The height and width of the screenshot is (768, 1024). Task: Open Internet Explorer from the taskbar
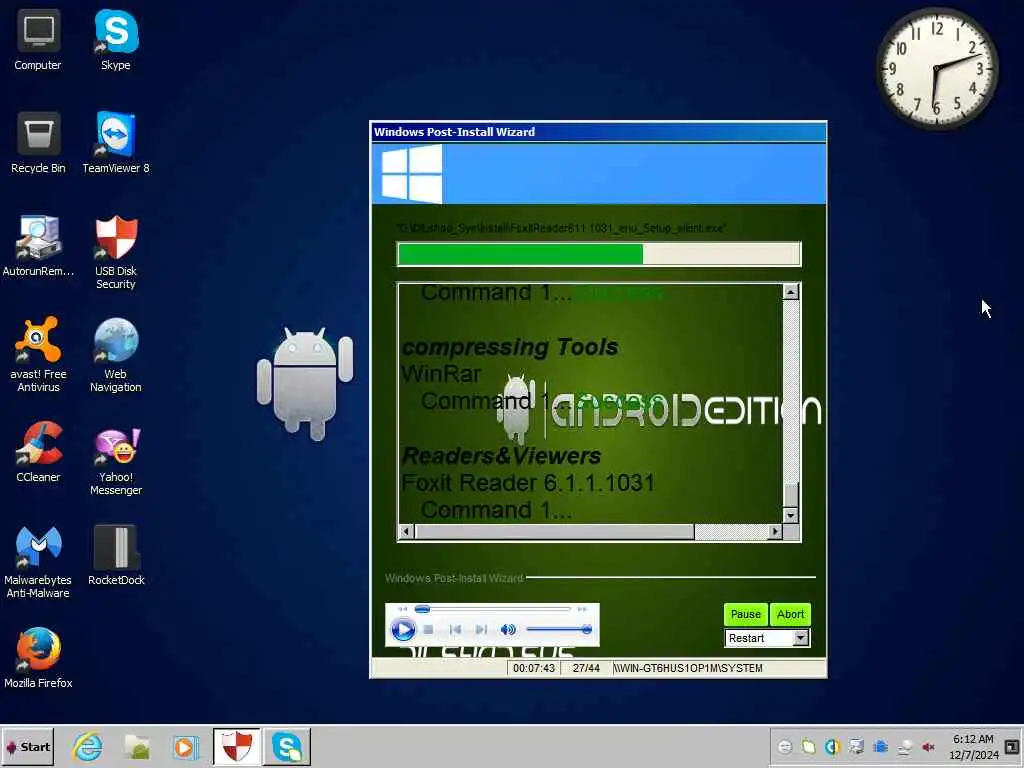(88, 746)
